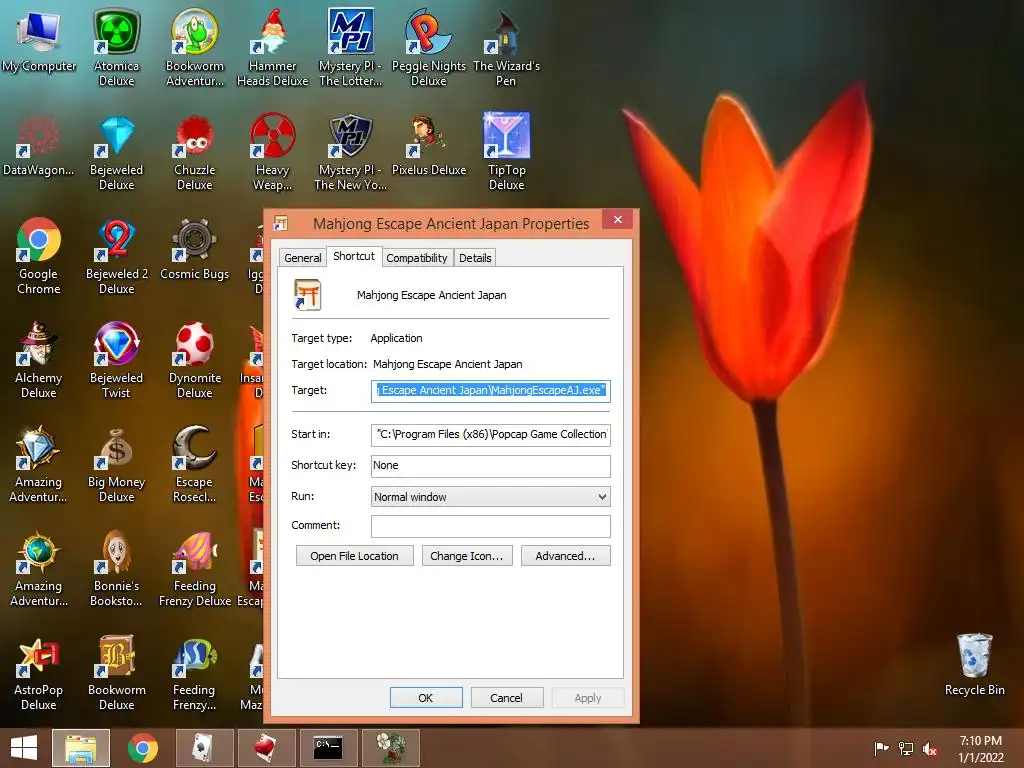The image size is (1024, 768).
Task: Launch Atomica Deluxe shortcut
Action: 116,47
